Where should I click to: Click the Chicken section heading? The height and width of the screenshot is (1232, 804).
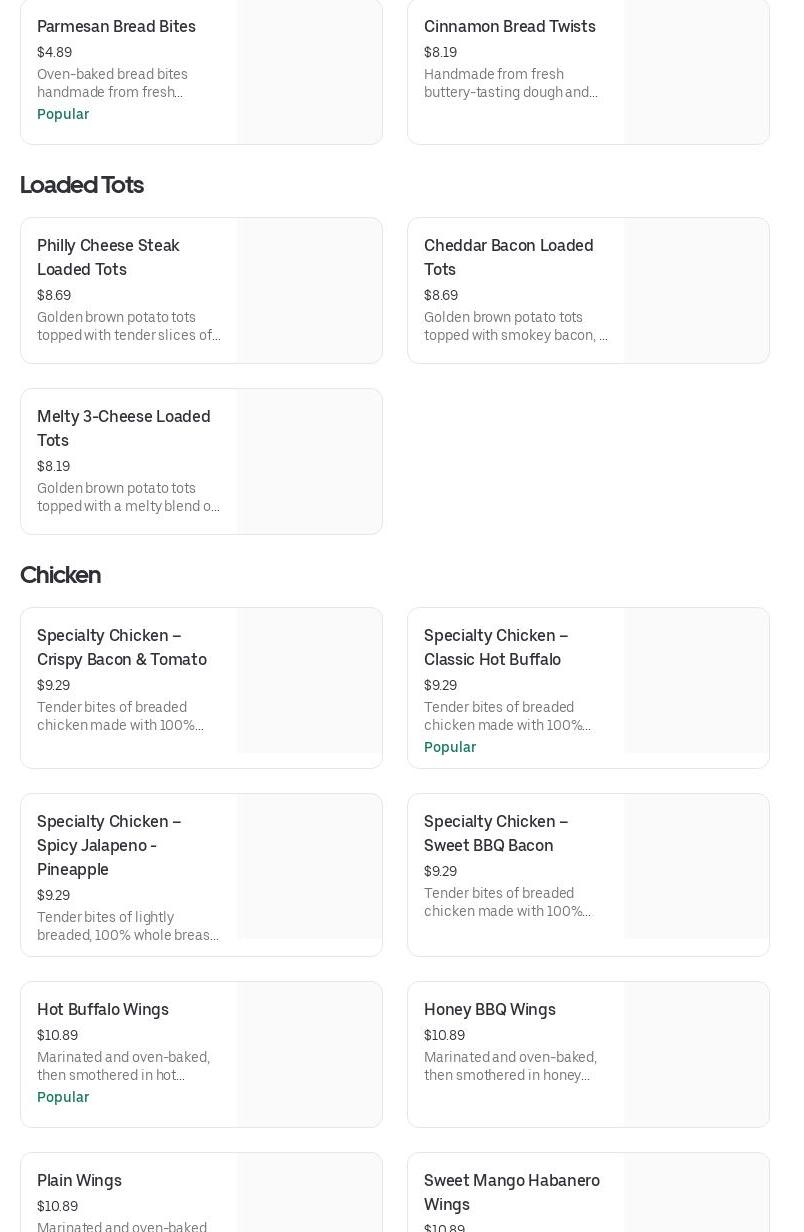point(60,575)
